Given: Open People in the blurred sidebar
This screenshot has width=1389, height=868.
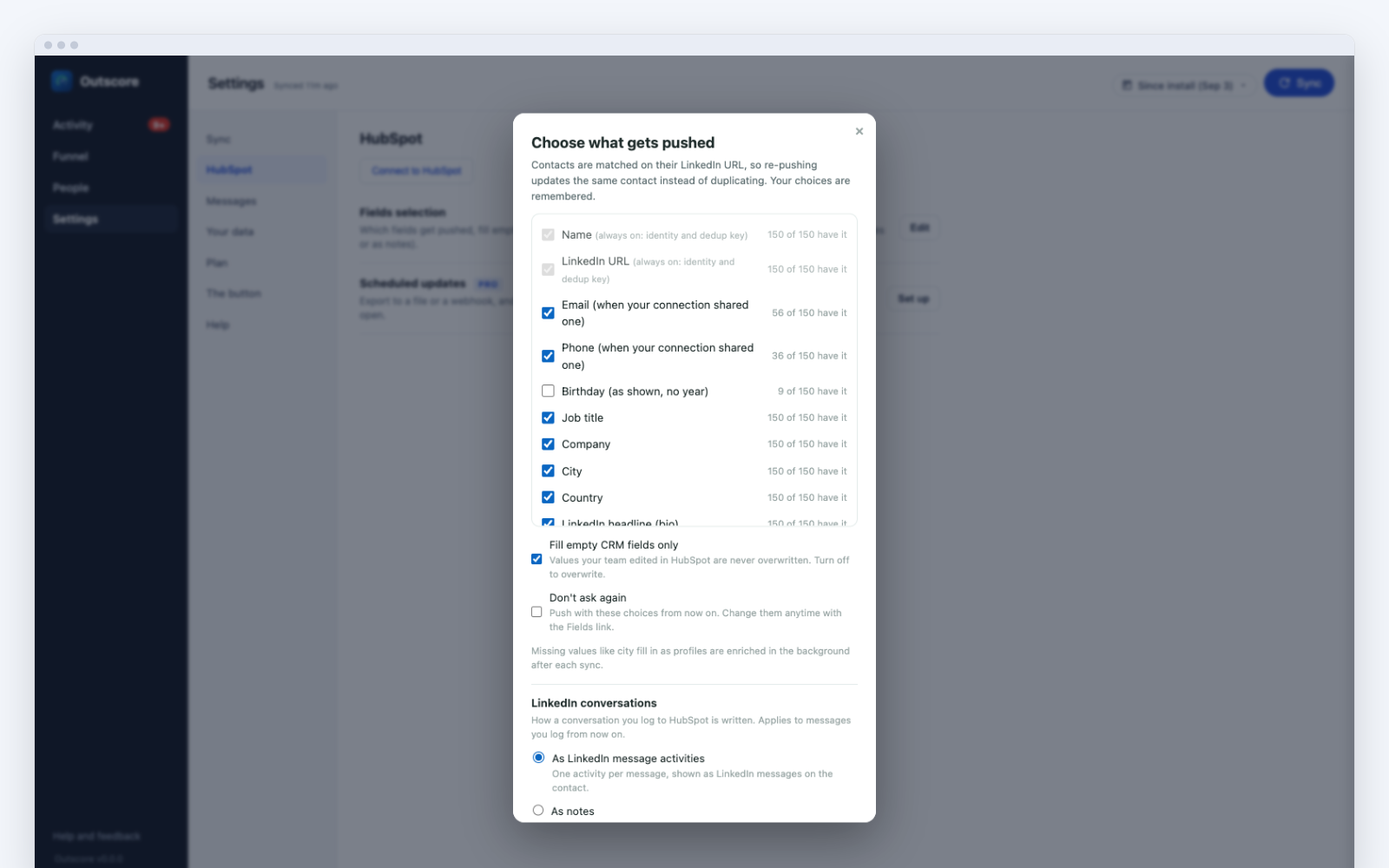Looking at the screenshot, I should [110, 187].
